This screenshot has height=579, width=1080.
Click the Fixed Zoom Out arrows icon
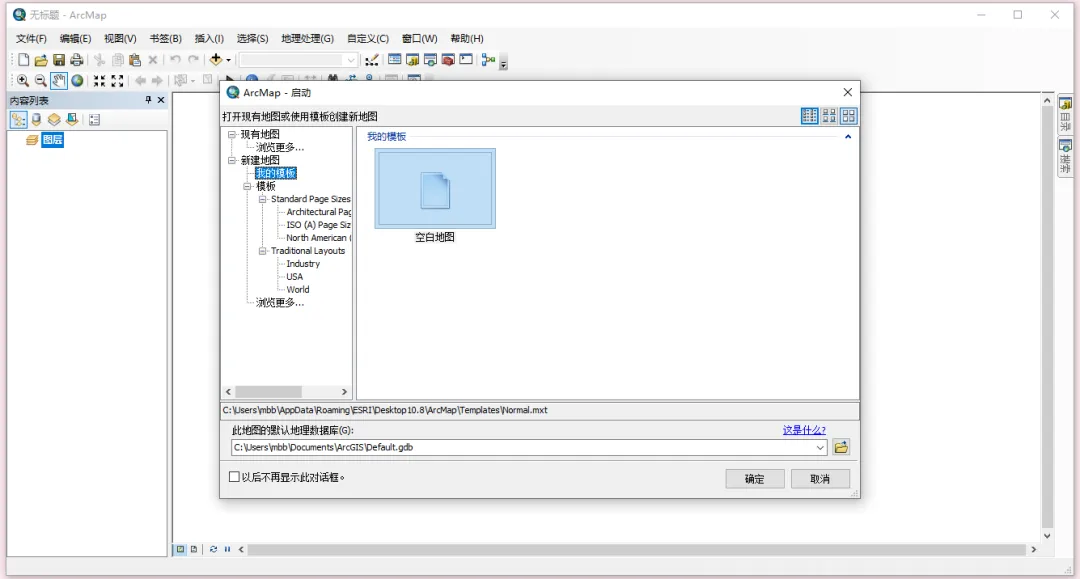pos(117,81)
